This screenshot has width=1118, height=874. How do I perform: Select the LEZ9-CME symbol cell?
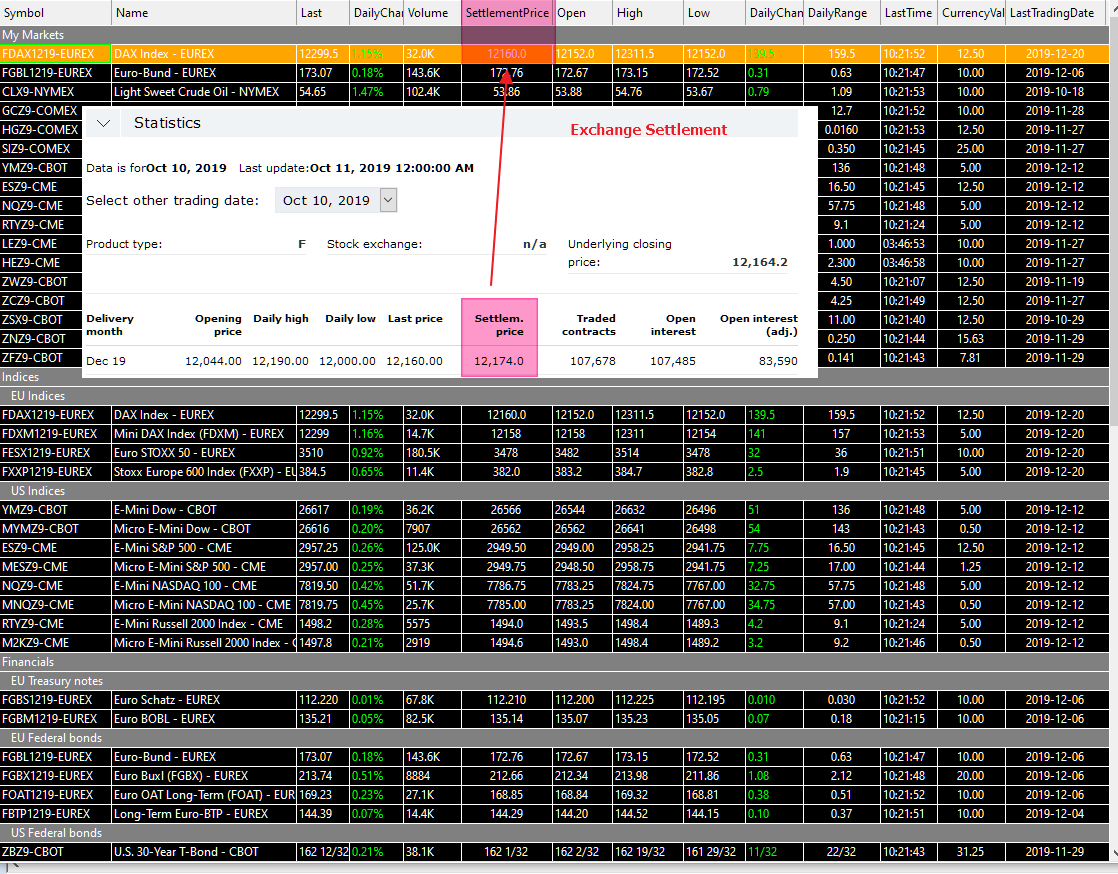pyautogui.click(x=41, y=244)
